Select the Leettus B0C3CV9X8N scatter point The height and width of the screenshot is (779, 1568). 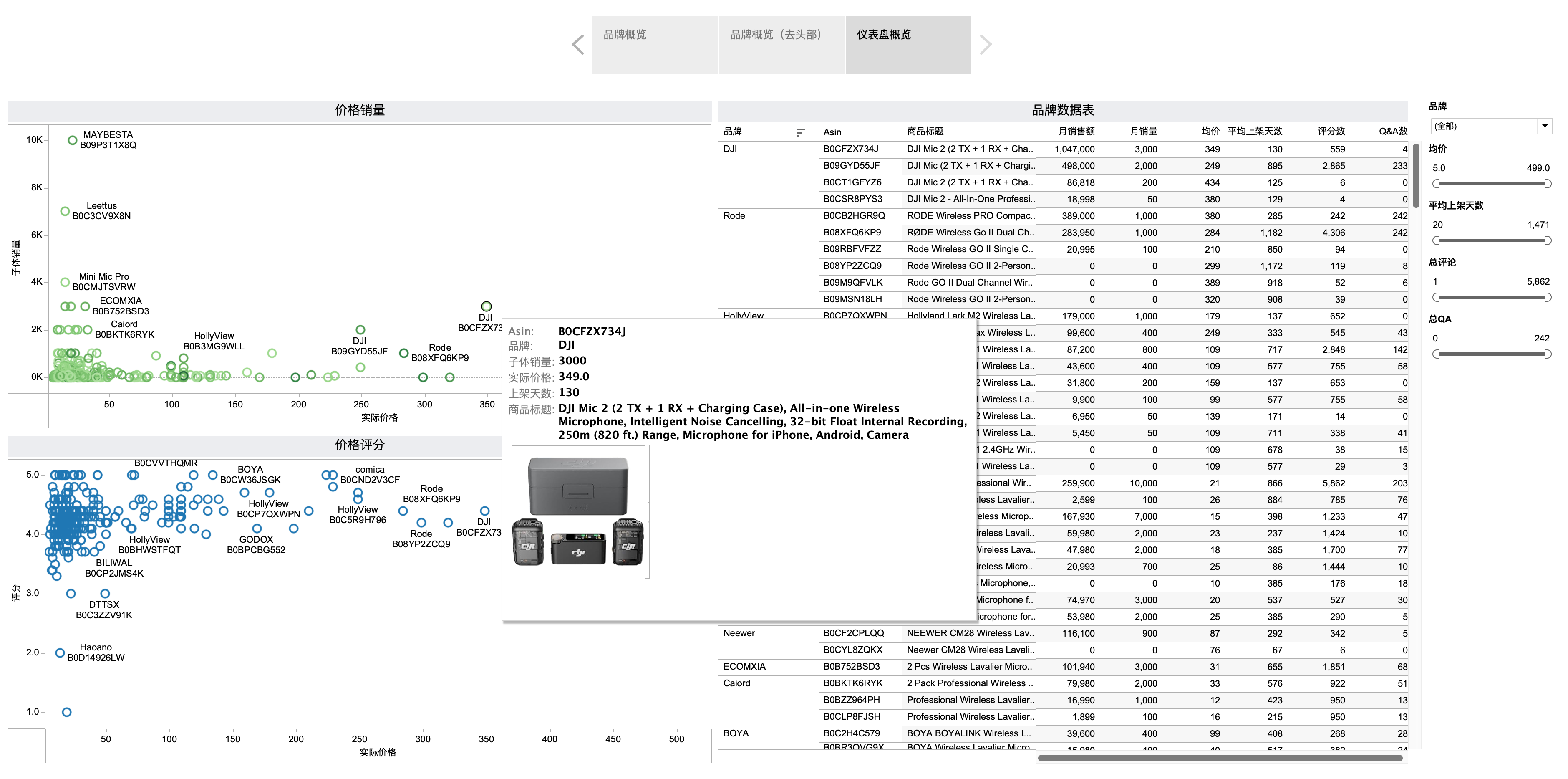[65, 211]
